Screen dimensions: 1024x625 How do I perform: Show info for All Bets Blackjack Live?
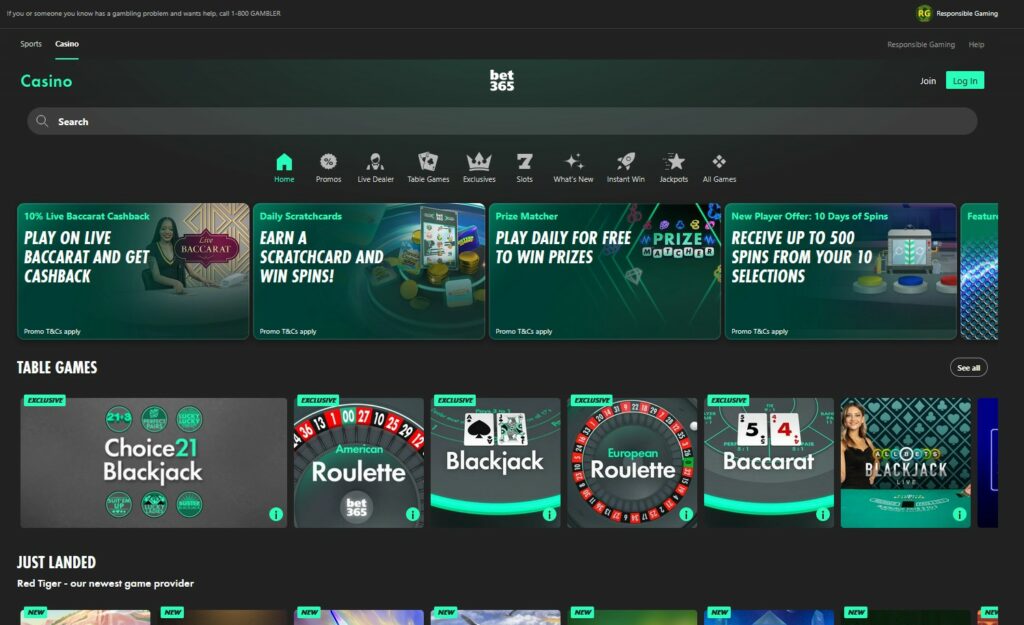959,515
